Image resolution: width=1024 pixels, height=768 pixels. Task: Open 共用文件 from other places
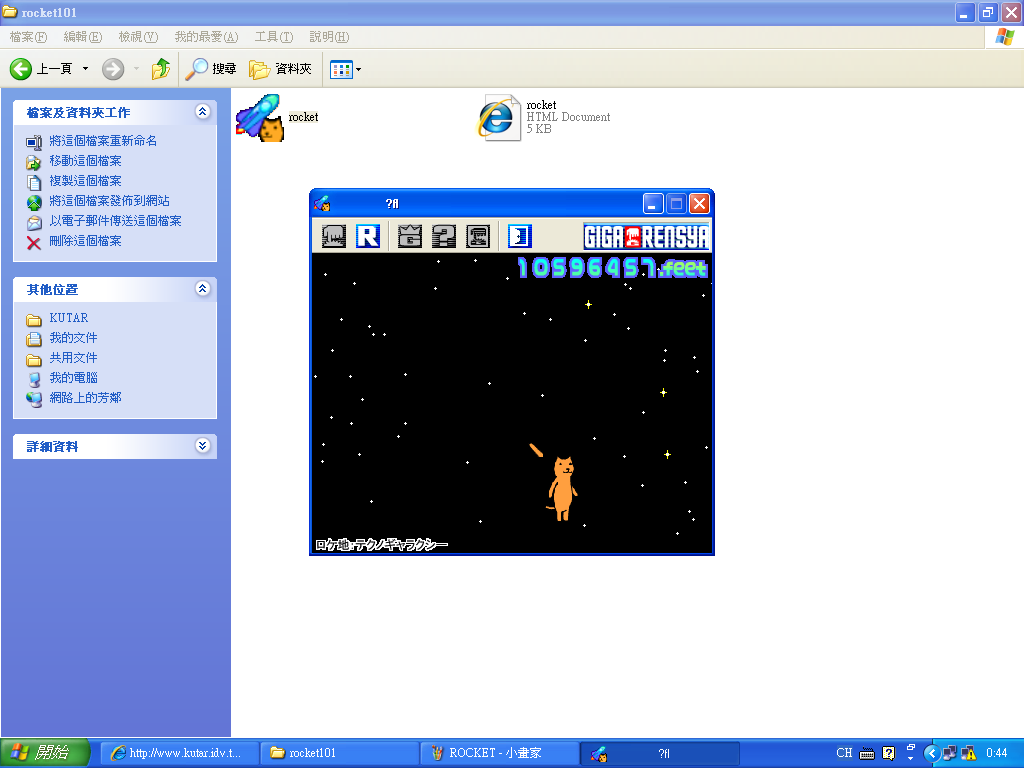[73, 358]
